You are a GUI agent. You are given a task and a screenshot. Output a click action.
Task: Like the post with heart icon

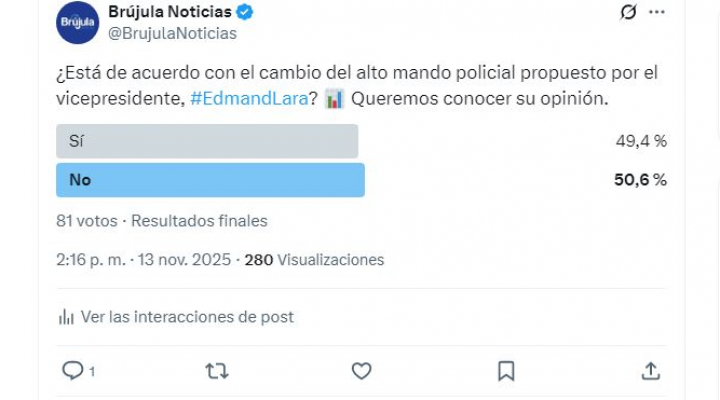coord(361,371)
